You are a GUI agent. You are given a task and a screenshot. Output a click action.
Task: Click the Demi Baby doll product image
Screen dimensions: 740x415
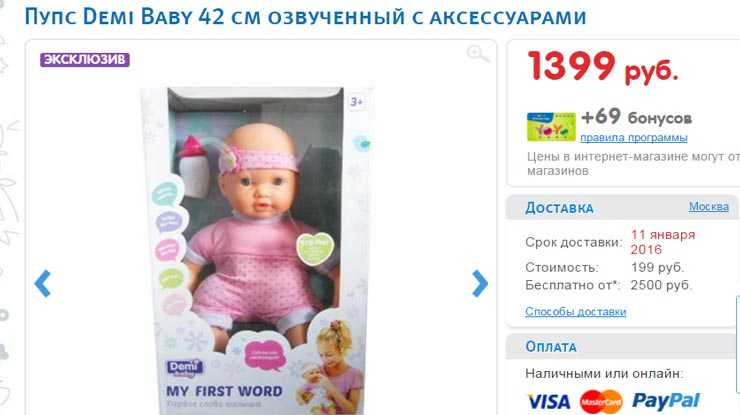(x=257, y=250)
